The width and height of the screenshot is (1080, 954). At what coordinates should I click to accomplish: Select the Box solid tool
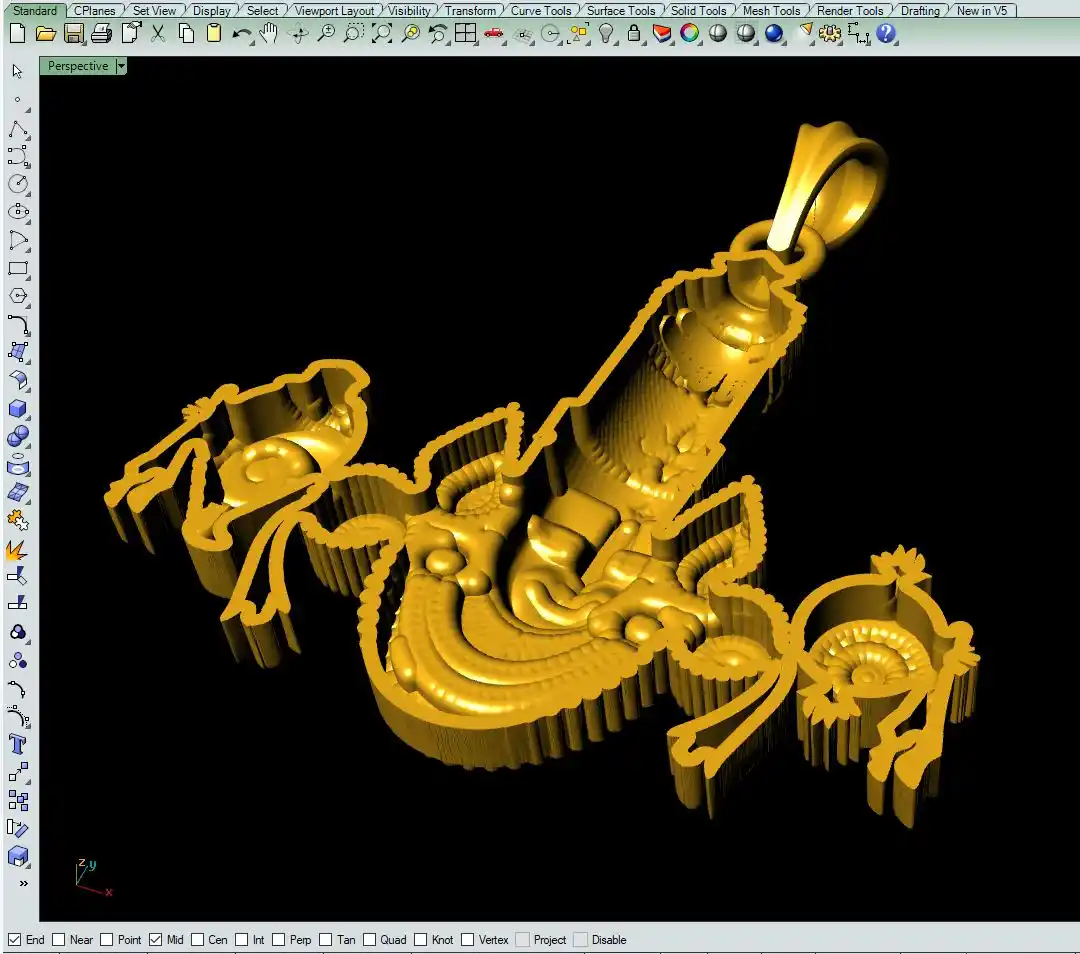18,409
